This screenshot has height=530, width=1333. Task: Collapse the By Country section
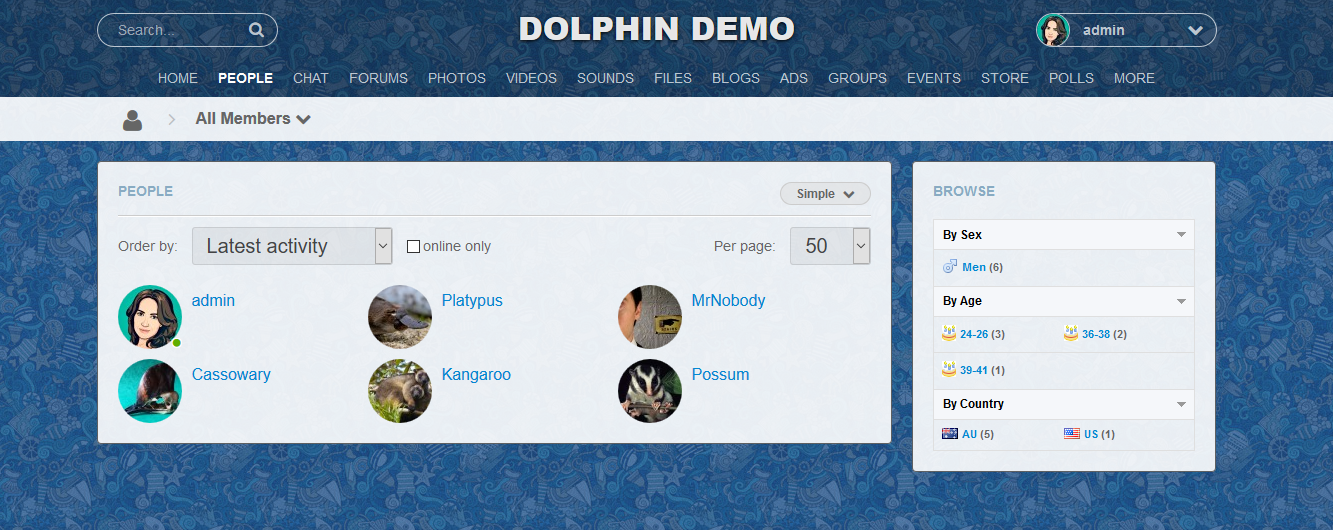pos(1181,404)
